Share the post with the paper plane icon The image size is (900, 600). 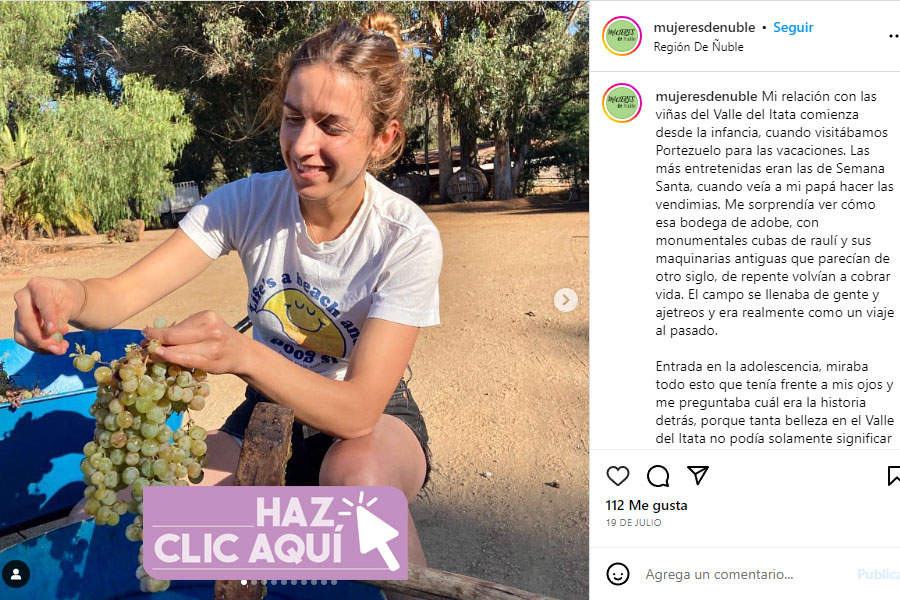697,475
